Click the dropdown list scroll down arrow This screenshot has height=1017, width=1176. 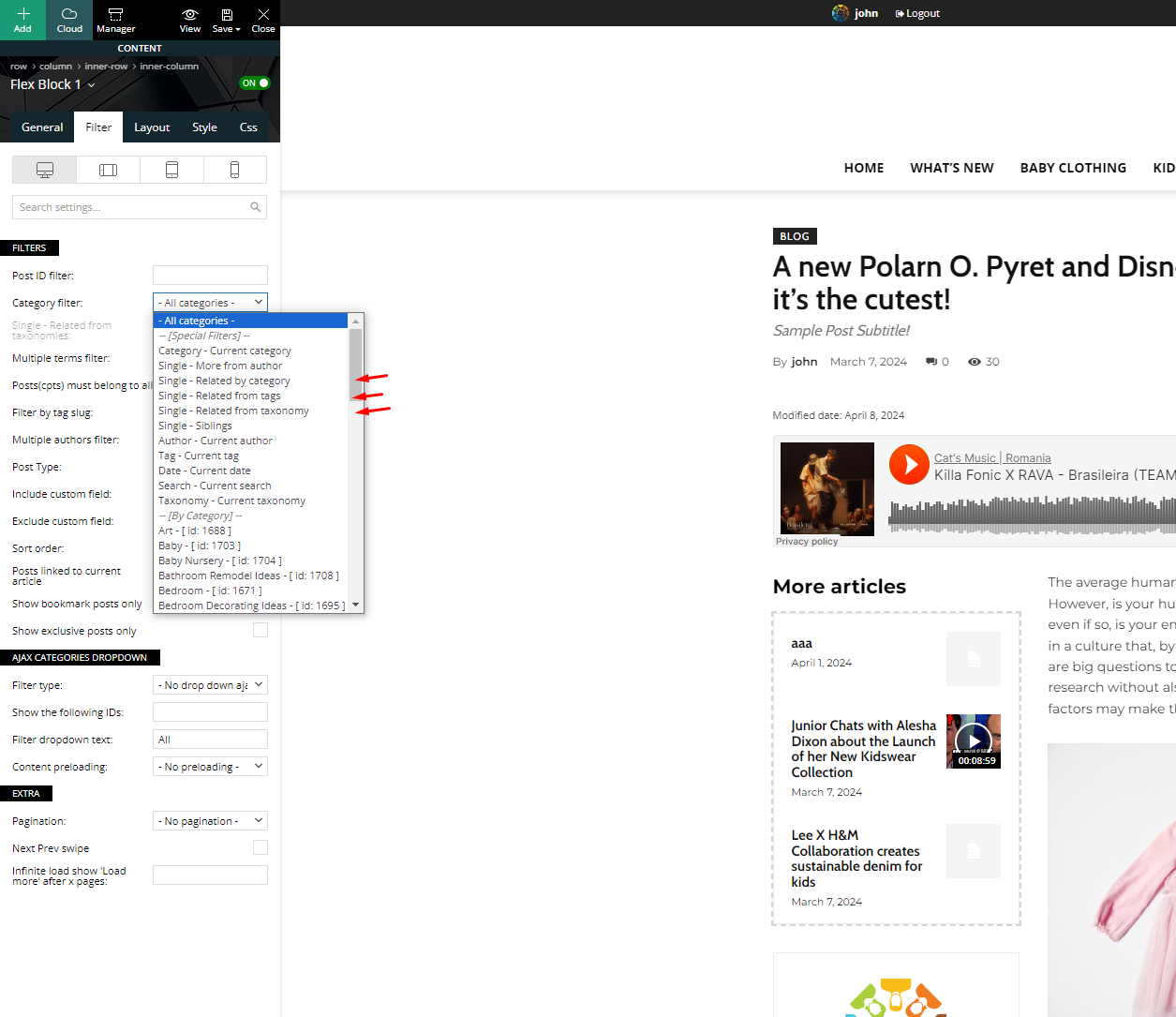point(355,606)
